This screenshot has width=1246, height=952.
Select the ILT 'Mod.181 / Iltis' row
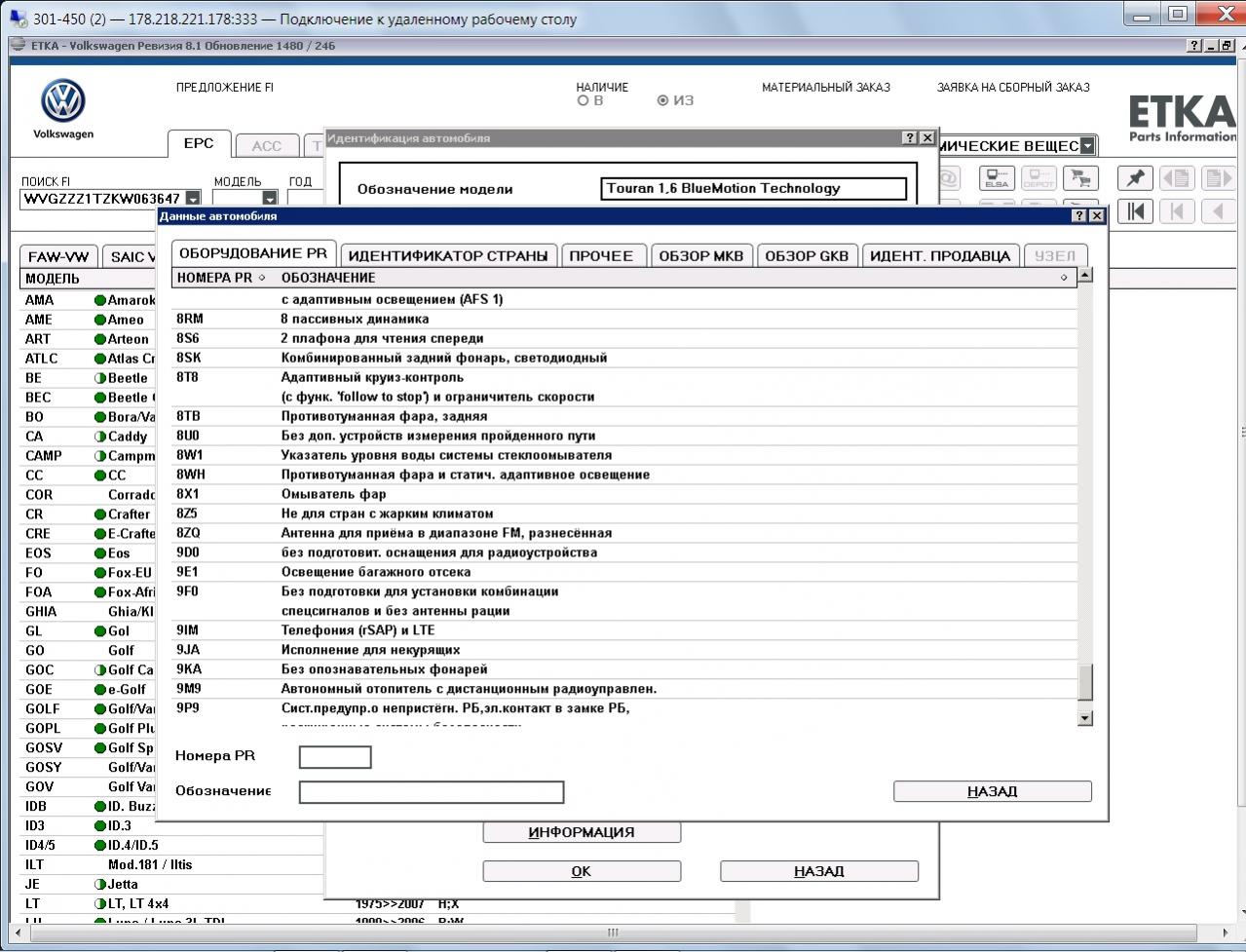[x=172, y=865]
